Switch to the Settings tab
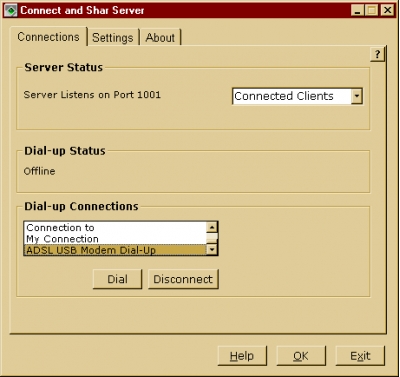This screenshot has width=400, height=377. click(x=113, y=38)
